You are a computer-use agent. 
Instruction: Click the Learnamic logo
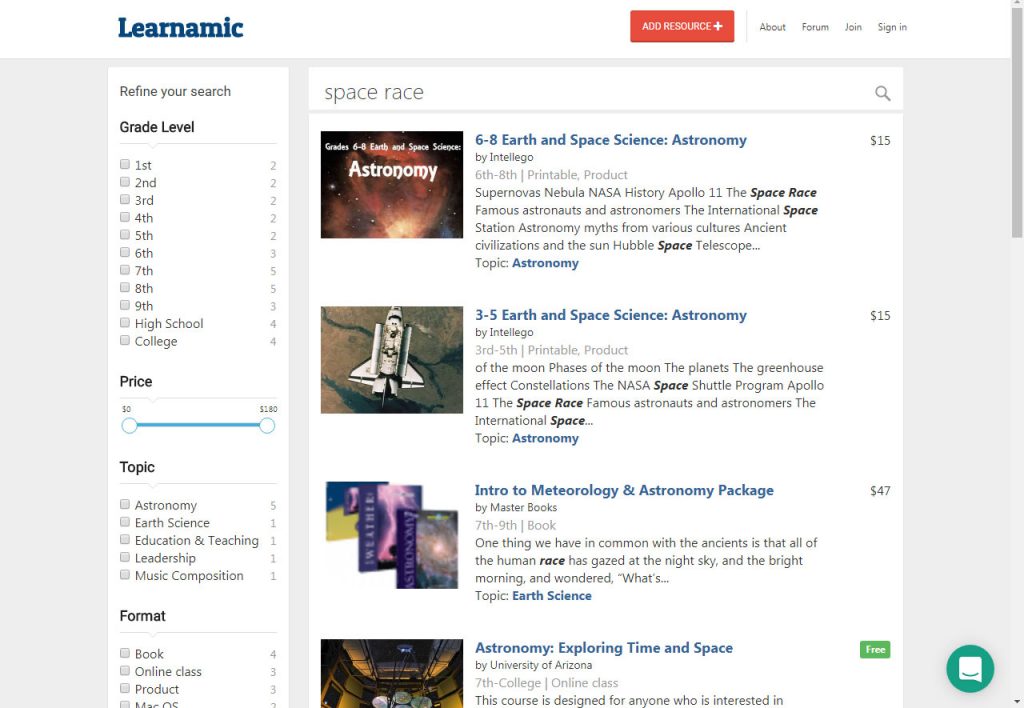pos(180,27)
